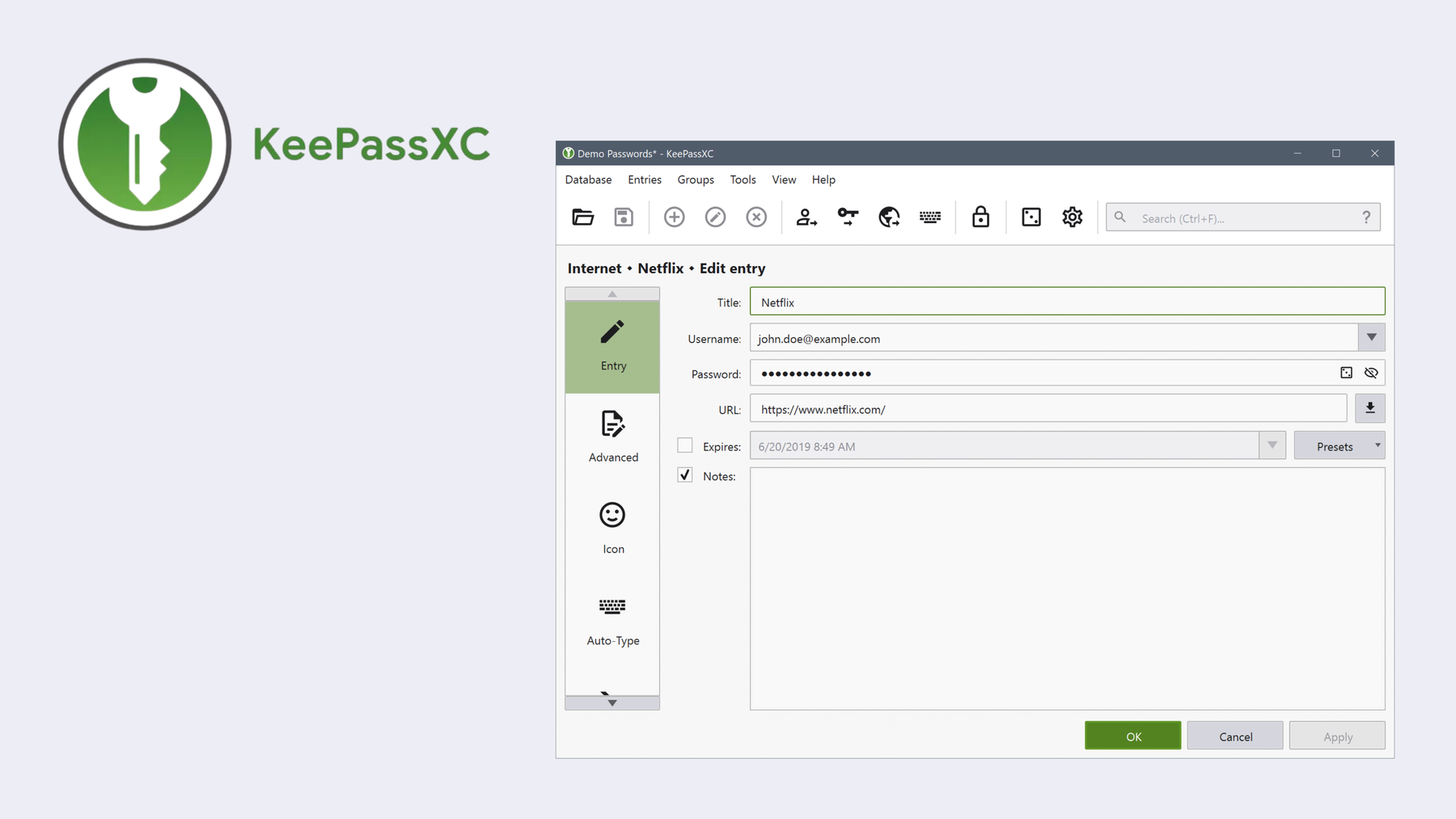Viewport: 1456px width, 819px height.
Task: Open the Entries menu
Action: (x=645, y=179)
